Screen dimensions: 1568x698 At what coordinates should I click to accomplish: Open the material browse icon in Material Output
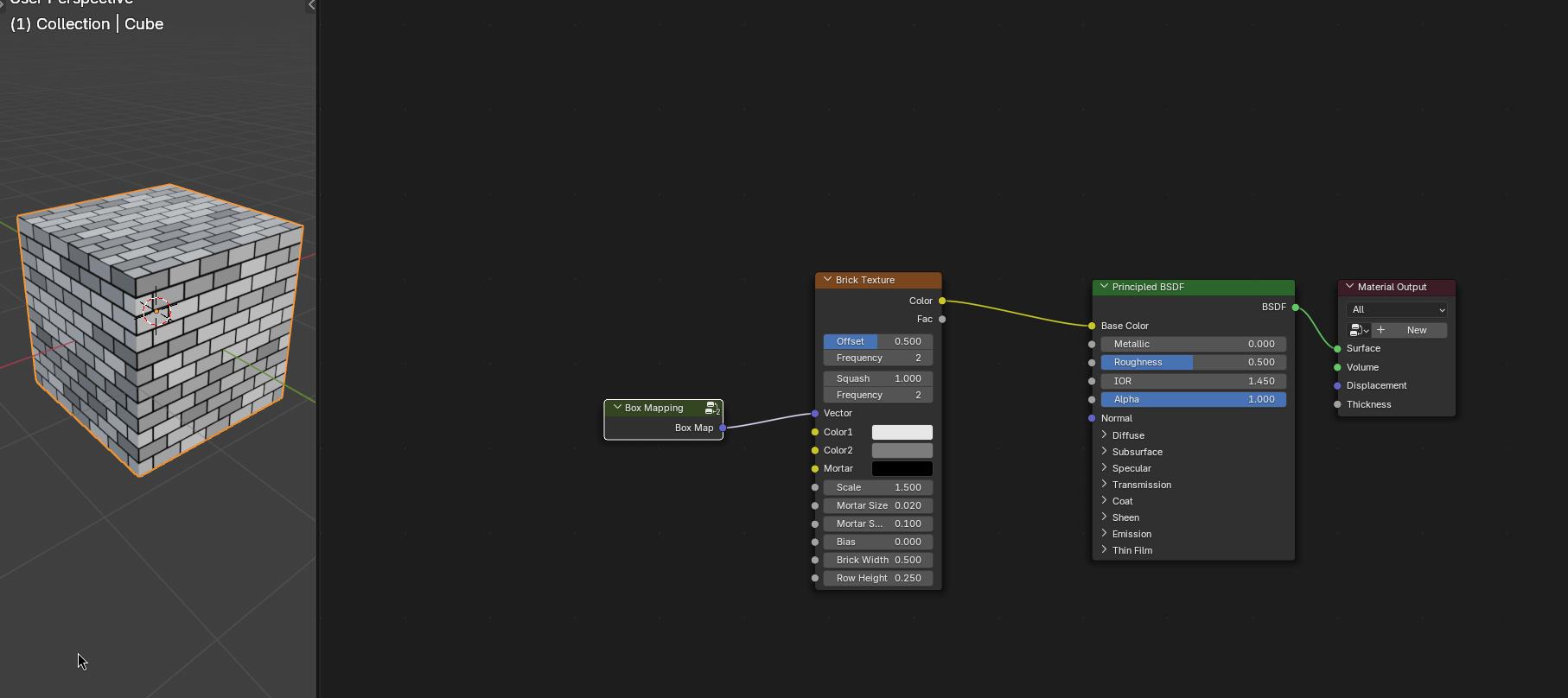click(1359, 330)
